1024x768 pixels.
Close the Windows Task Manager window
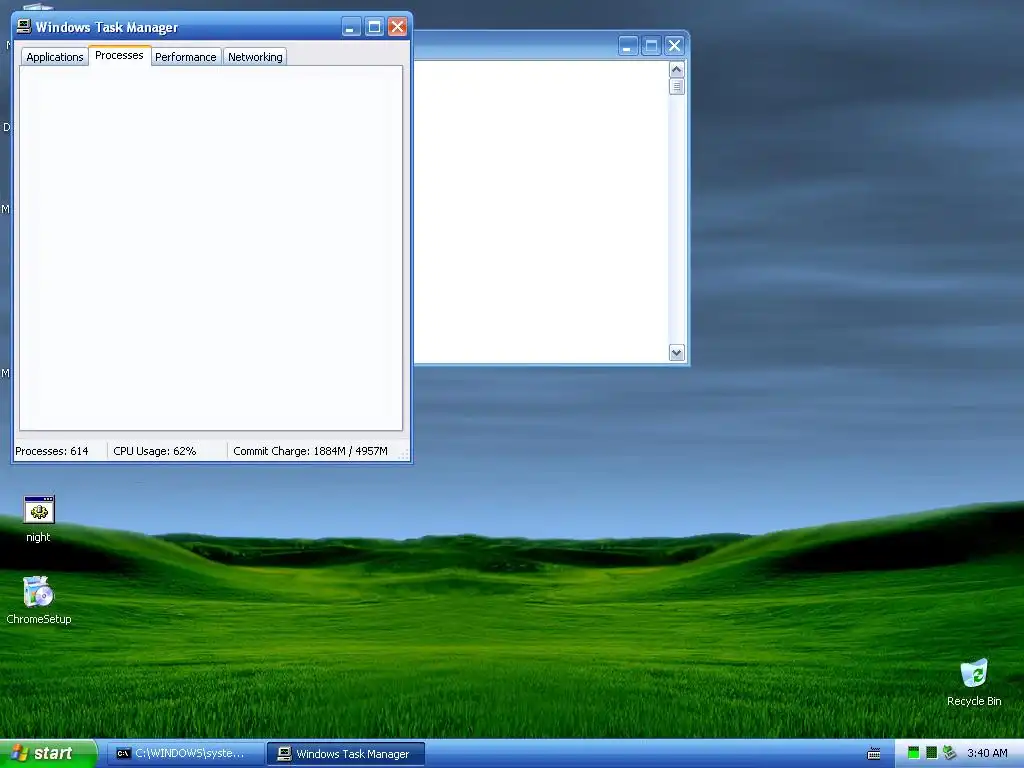click(x=398, y=27)
